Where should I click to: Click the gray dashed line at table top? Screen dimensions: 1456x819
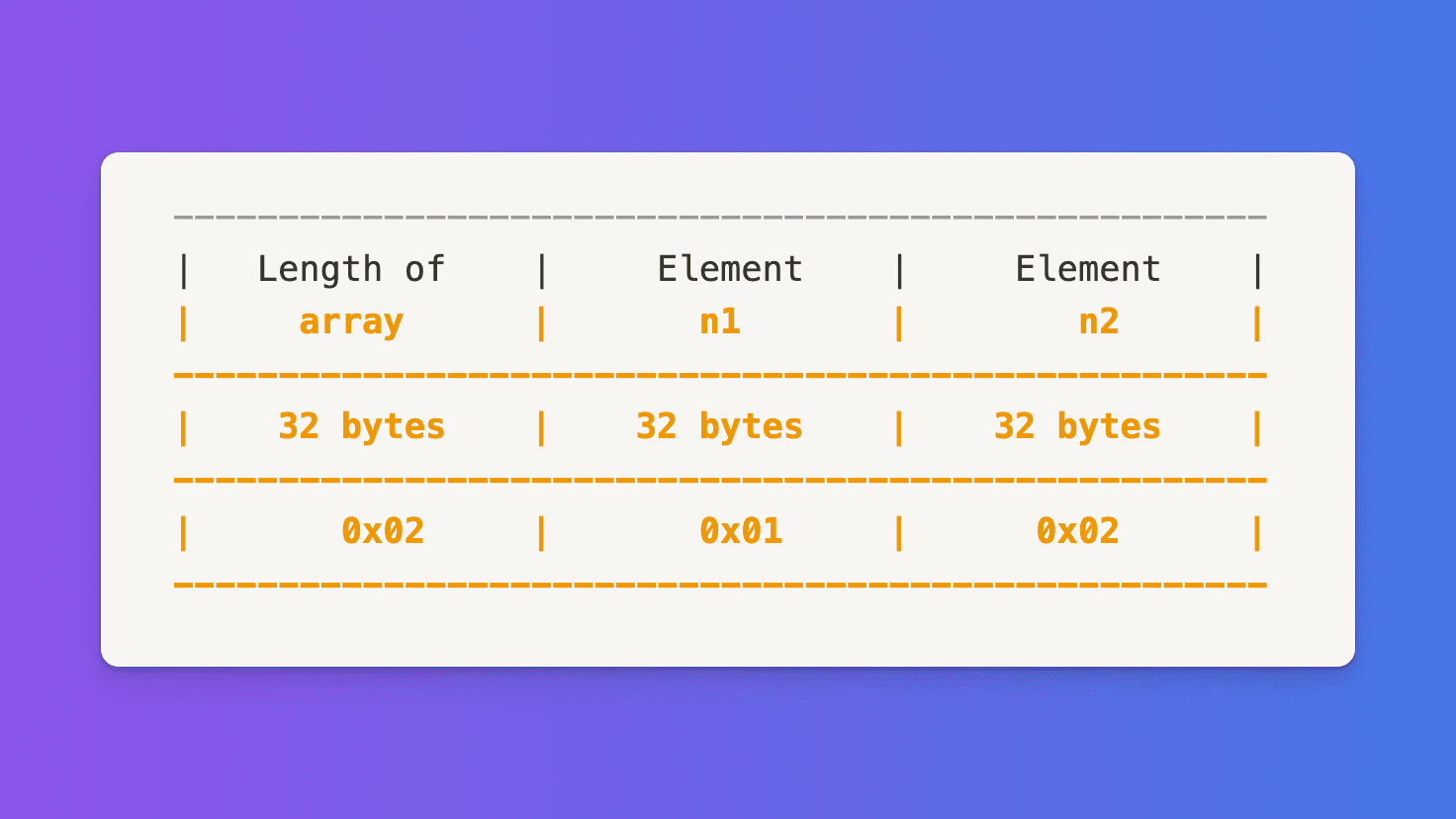point(720,217)
